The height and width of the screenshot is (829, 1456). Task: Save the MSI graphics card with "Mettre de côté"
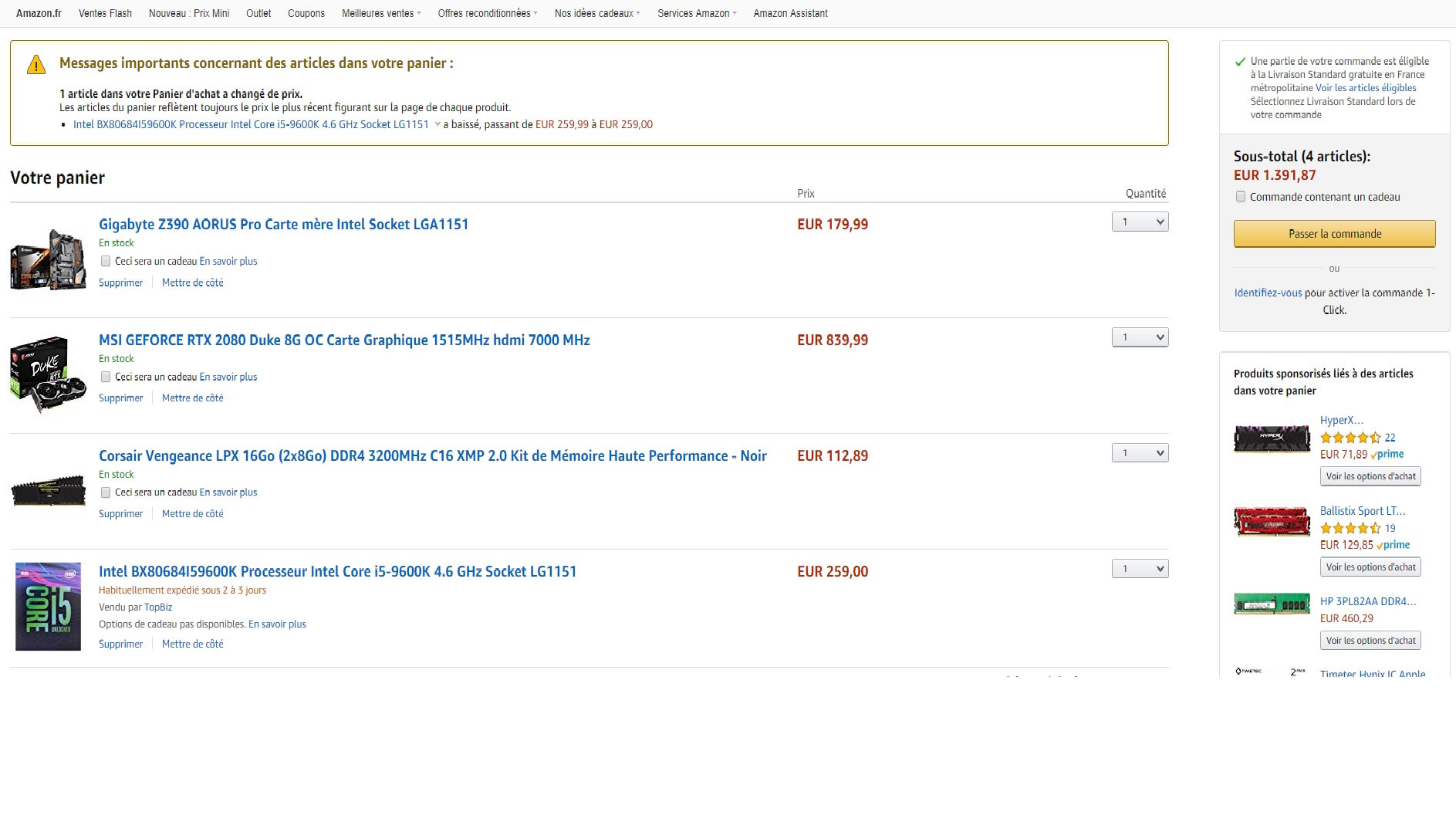[192, 398]
